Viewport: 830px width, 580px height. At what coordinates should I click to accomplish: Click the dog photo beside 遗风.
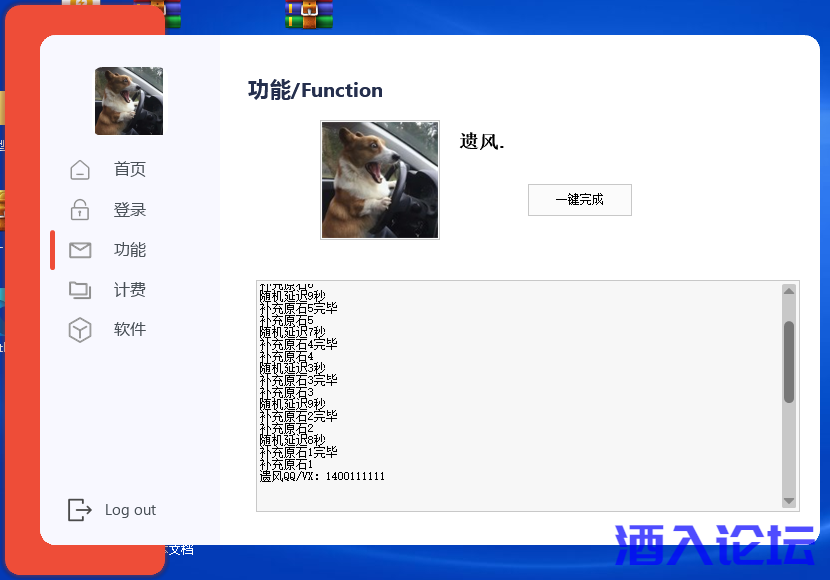click(x=379, y=179)
